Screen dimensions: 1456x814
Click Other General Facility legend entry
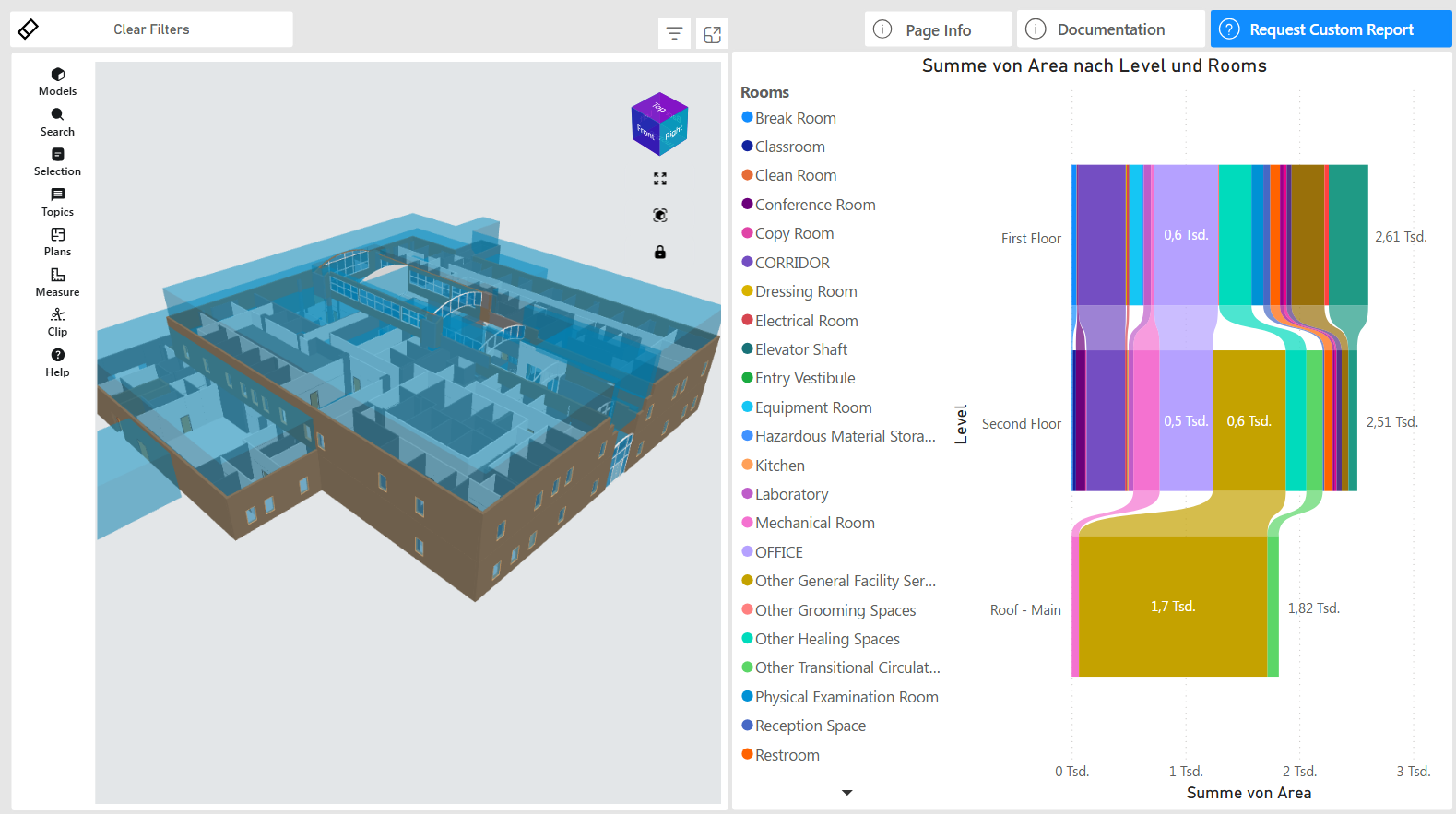point(839,581)
